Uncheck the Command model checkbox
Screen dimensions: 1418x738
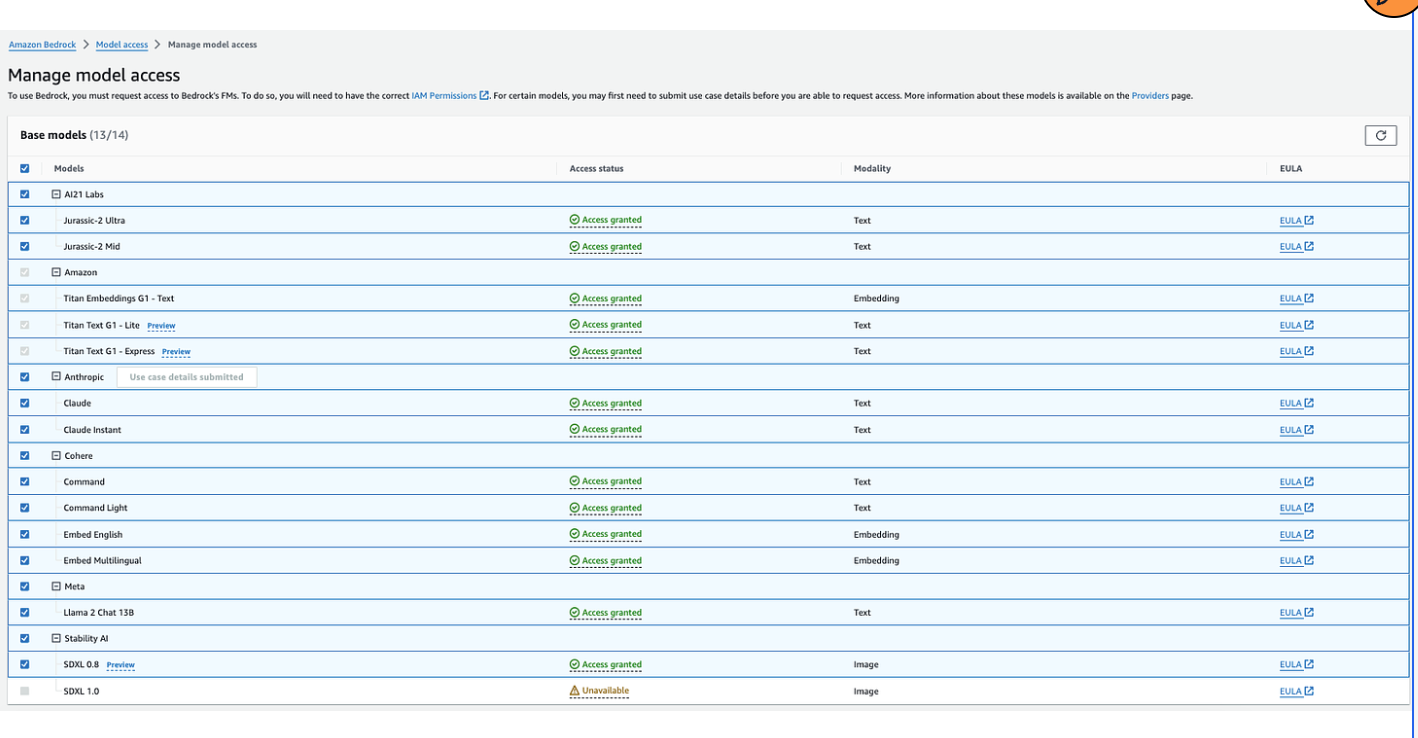click(25, 481)
